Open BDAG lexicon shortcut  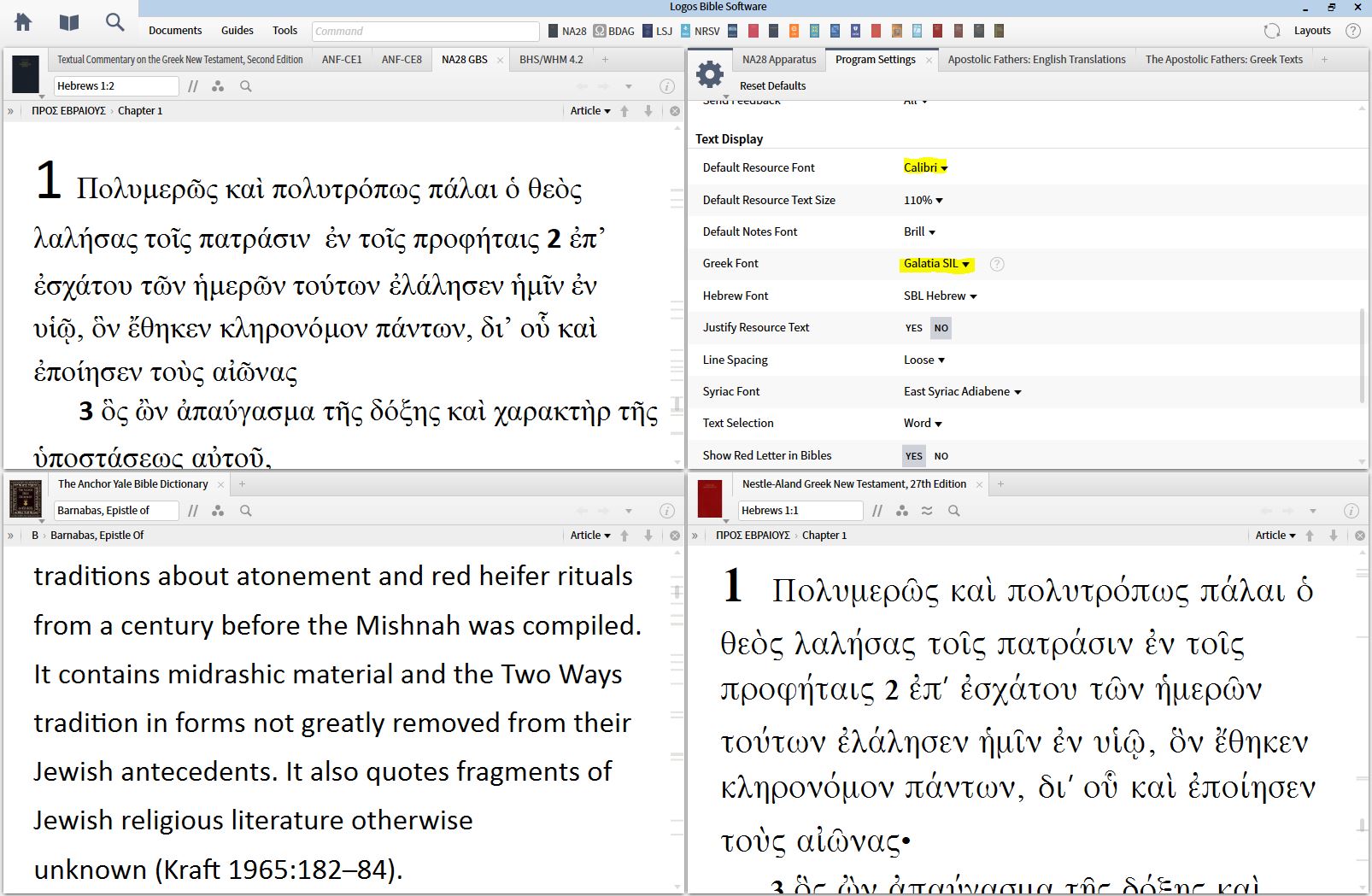tap(614, 31)
